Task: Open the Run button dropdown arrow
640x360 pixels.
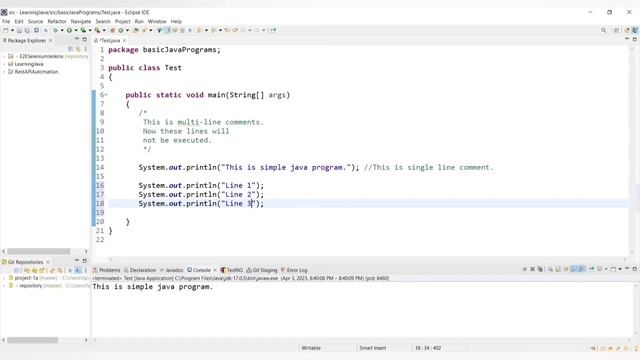Action: coord(76,30)
